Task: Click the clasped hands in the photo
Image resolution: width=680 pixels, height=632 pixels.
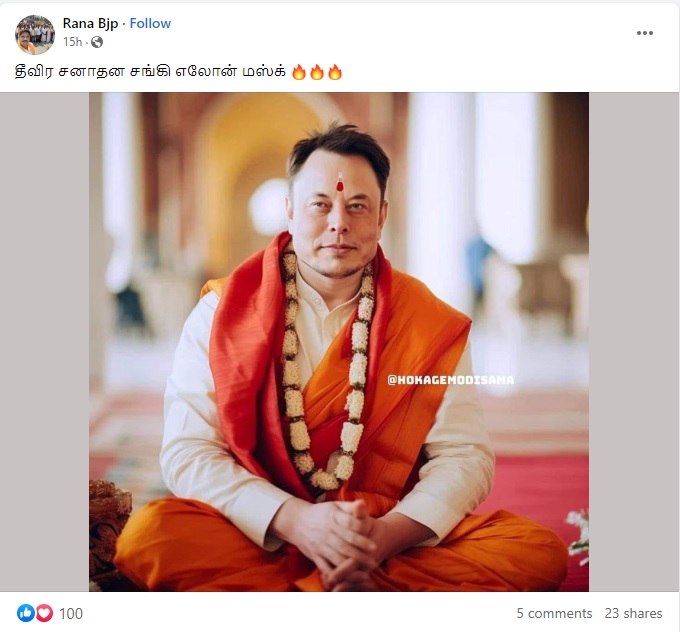Action: (340, 528)
